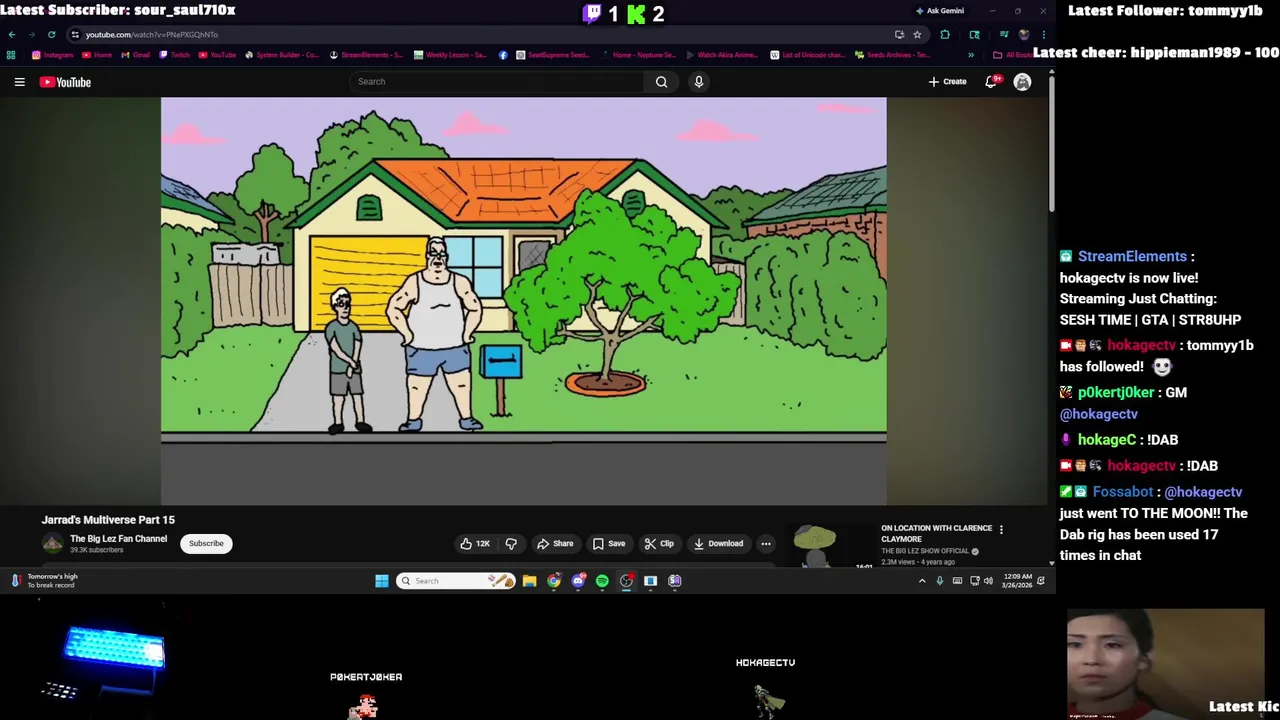Open the Watch Akira Anime bookmark
The height and width of the screenshot is (720, 1280).
723,55
